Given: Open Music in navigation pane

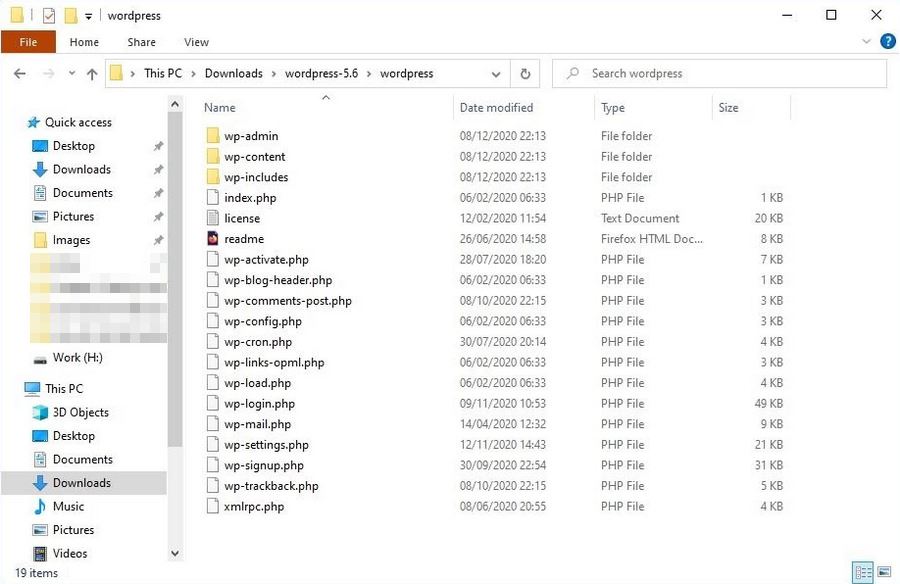Looking at the screenshot, I should point(68,506).
